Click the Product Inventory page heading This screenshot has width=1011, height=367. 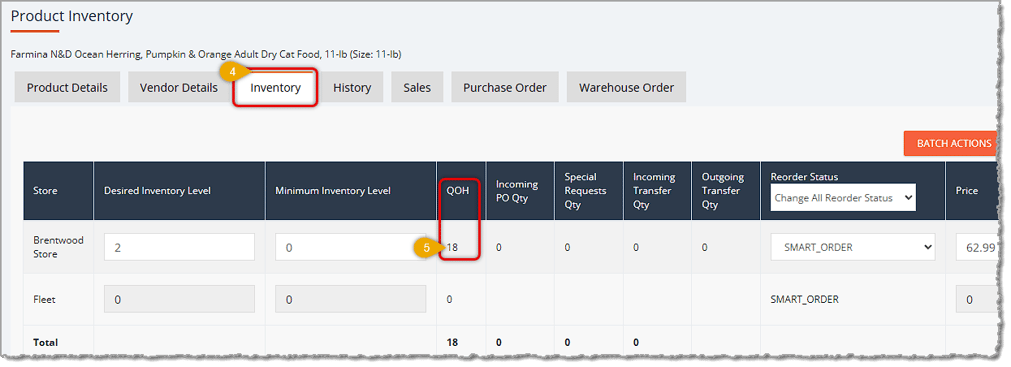pos(72,16)
